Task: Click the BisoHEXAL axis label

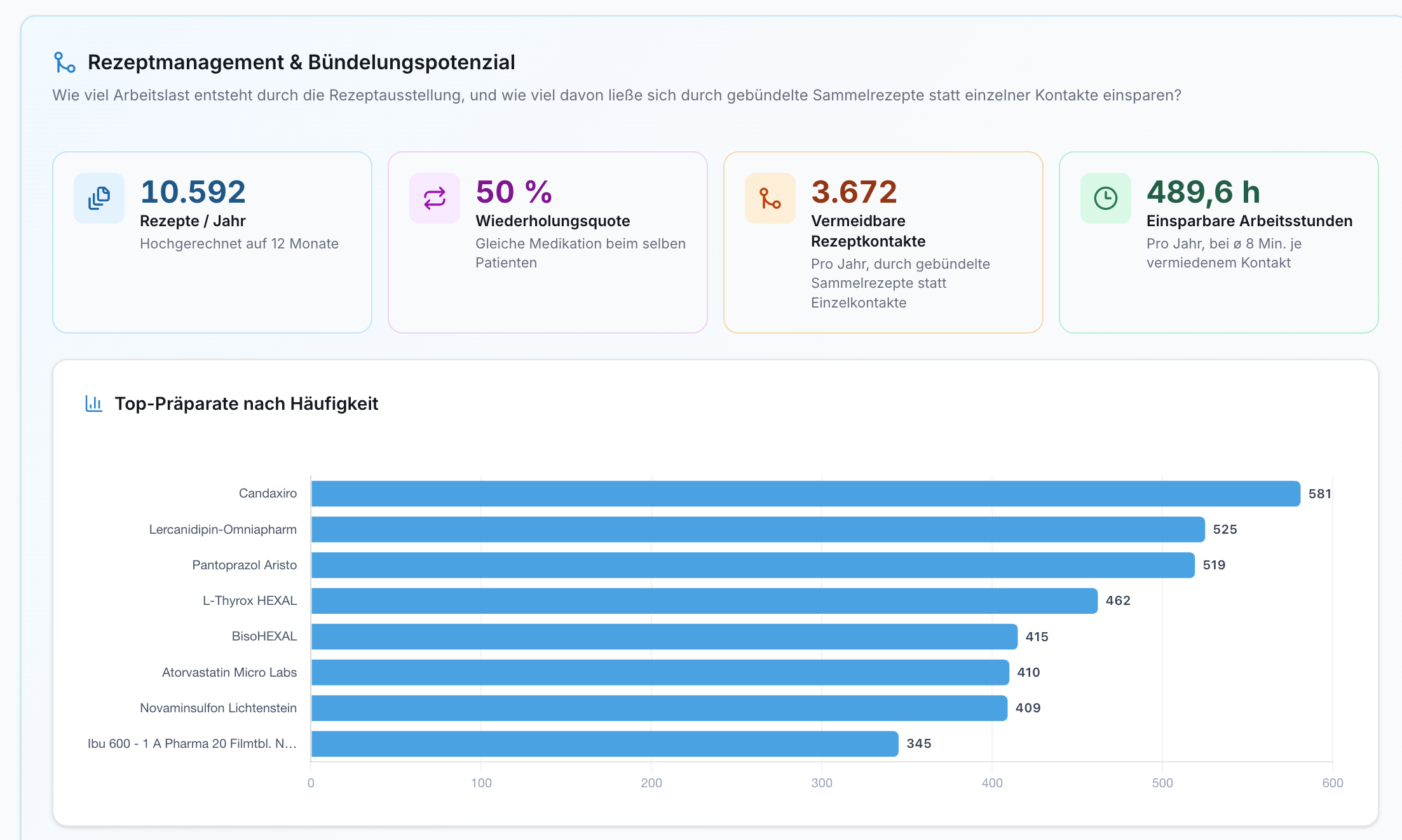Action: (x=264, y=636)
